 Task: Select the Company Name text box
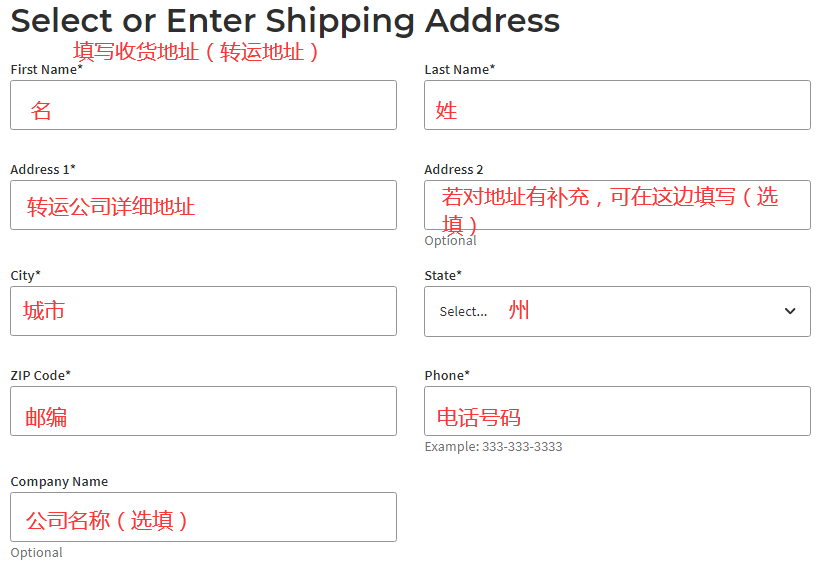(203, 517)
